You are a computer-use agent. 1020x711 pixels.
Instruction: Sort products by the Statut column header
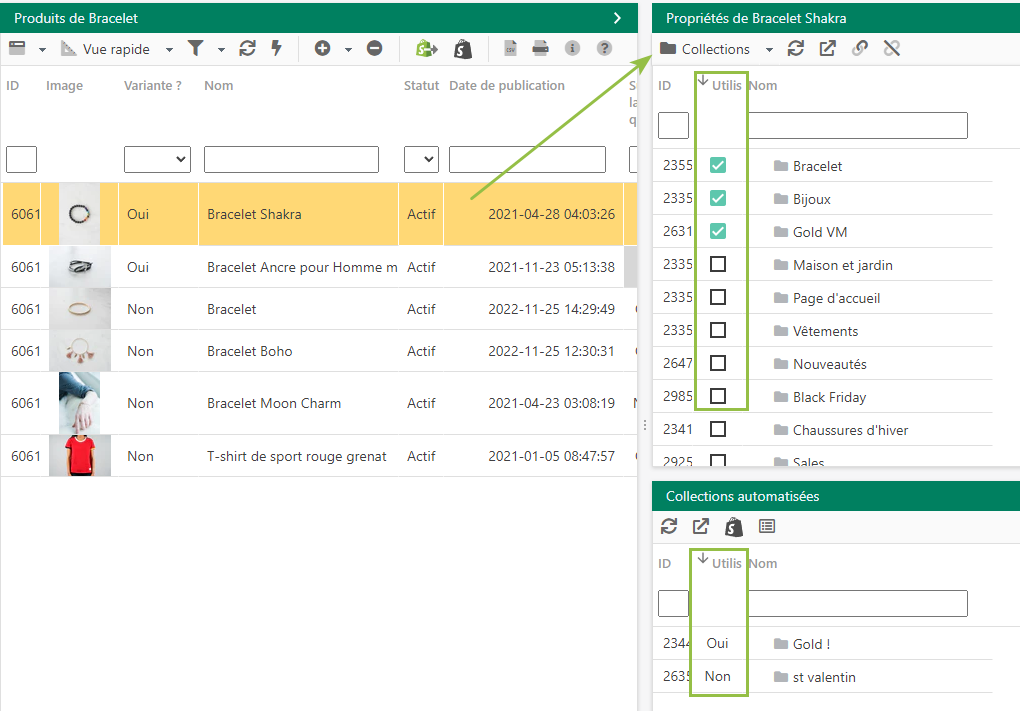[422, 86]
